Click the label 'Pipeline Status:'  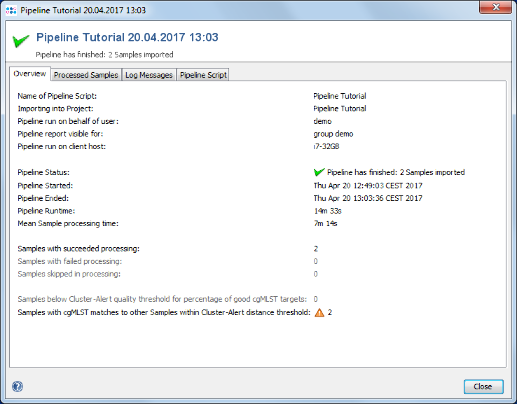[44, 172]
